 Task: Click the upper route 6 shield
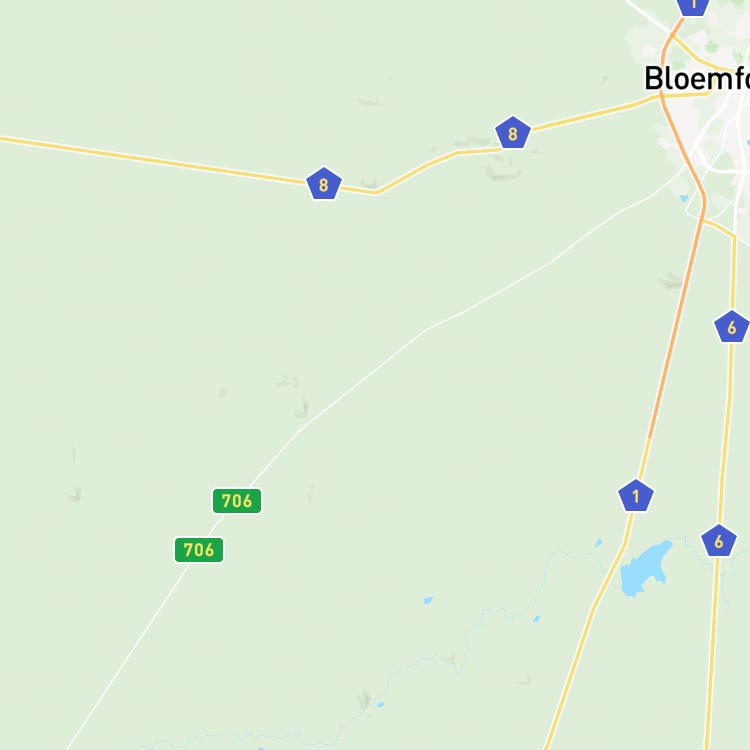[731, 327]
